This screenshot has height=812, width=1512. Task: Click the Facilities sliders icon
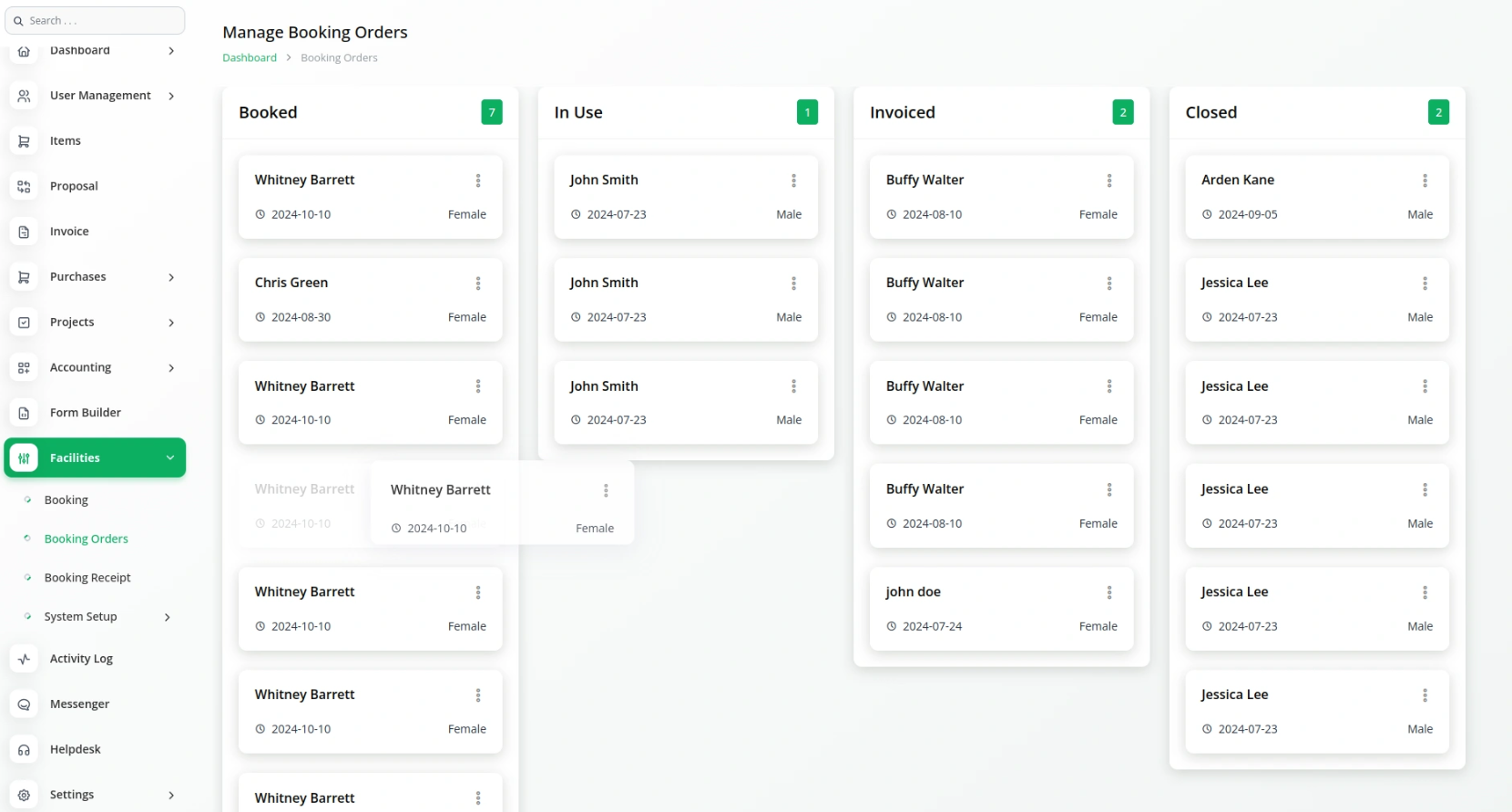24,458
